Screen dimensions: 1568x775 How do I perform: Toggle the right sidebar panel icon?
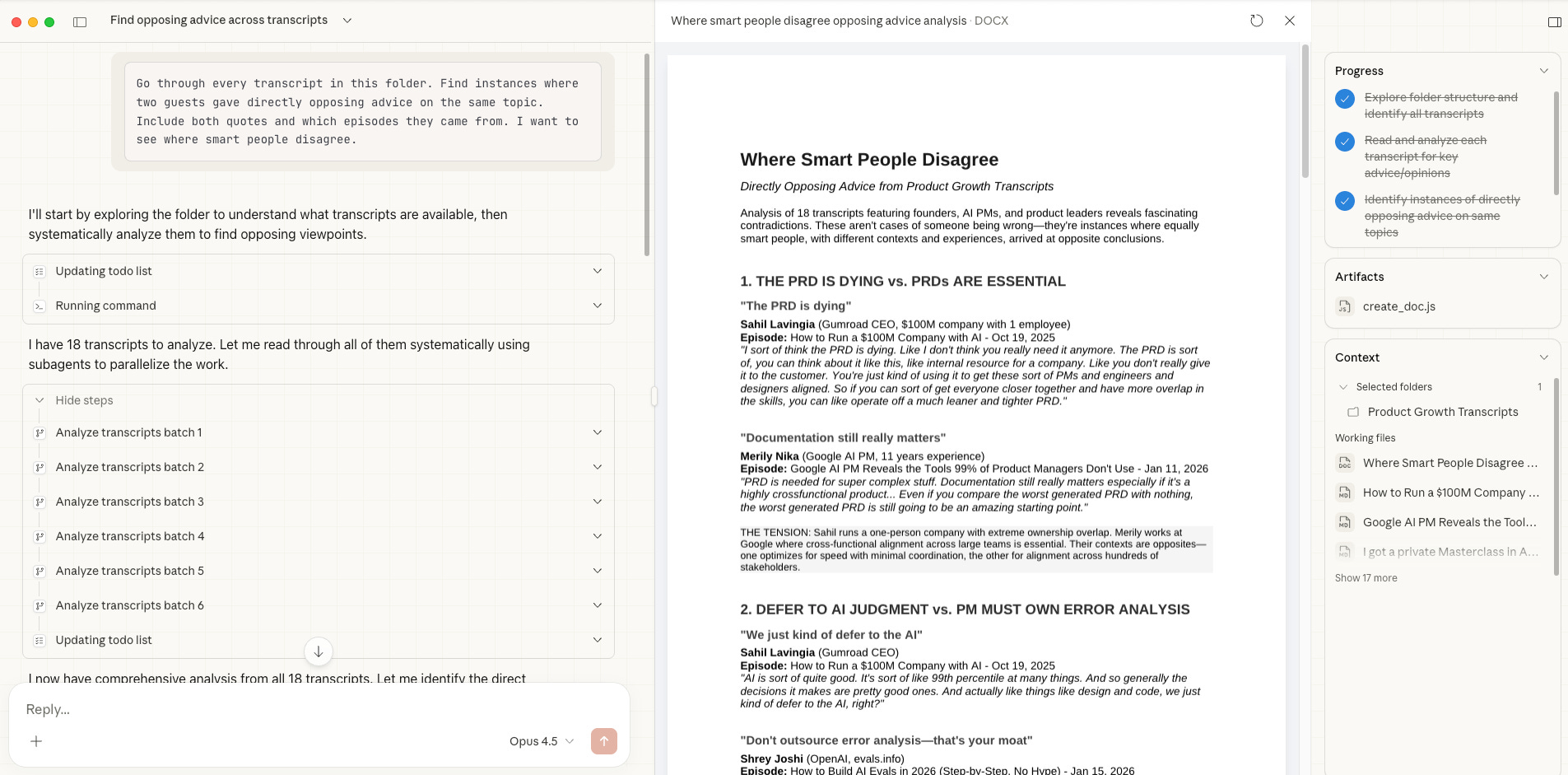(1554, 22)
